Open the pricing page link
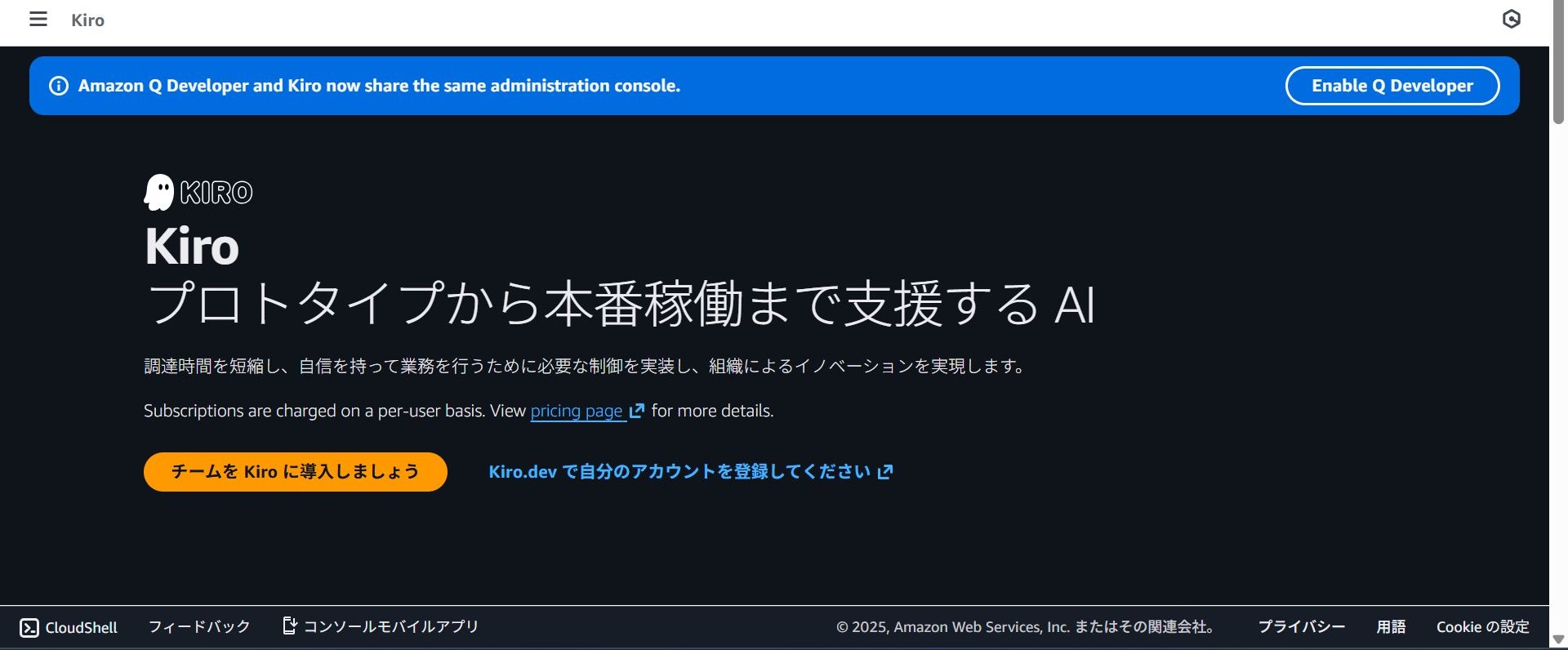This screenshot has width=1568, height=650. [x=577, y=411]
